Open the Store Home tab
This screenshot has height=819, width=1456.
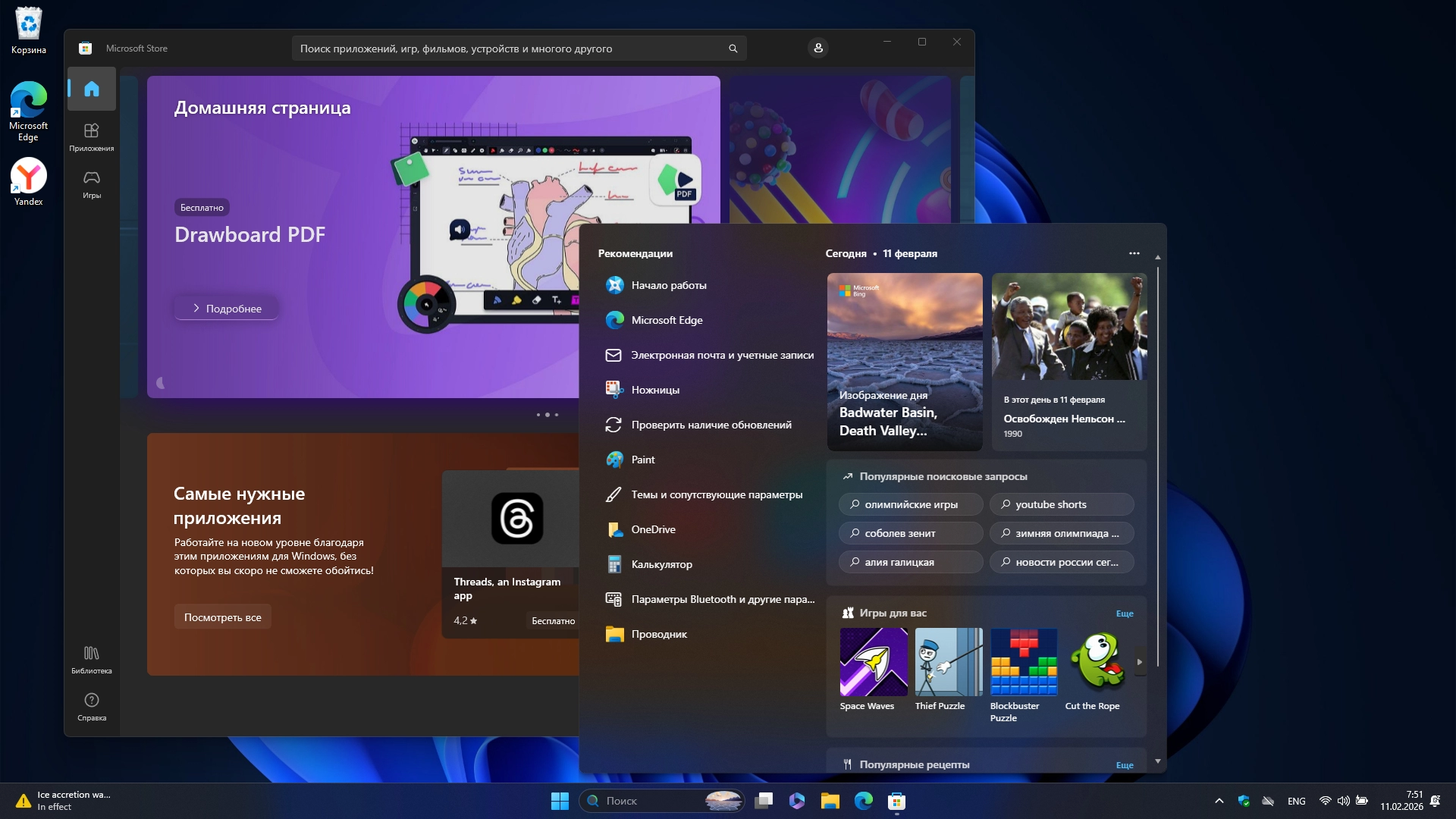[x=92, y=89]
